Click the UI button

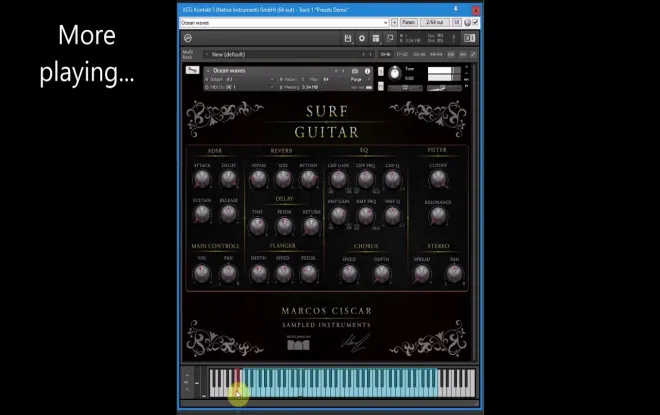456,23
